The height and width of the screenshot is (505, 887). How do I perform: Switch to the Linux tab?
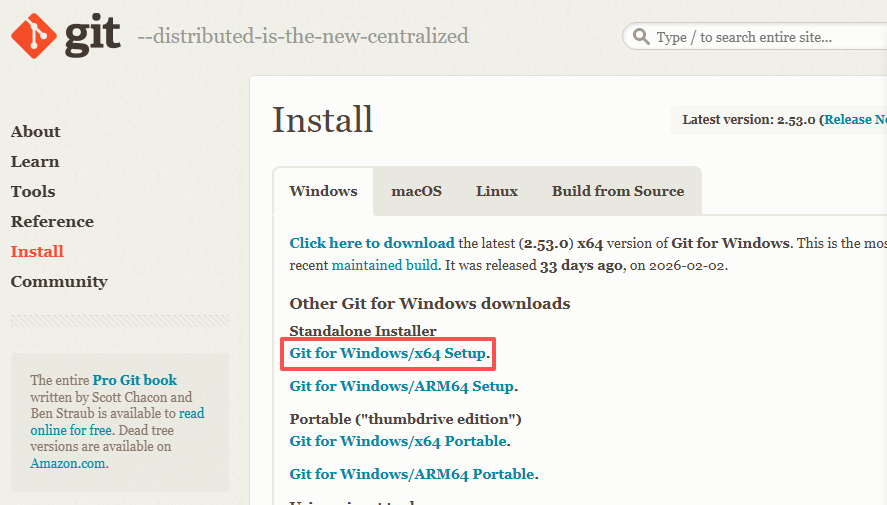coord(497,191)
